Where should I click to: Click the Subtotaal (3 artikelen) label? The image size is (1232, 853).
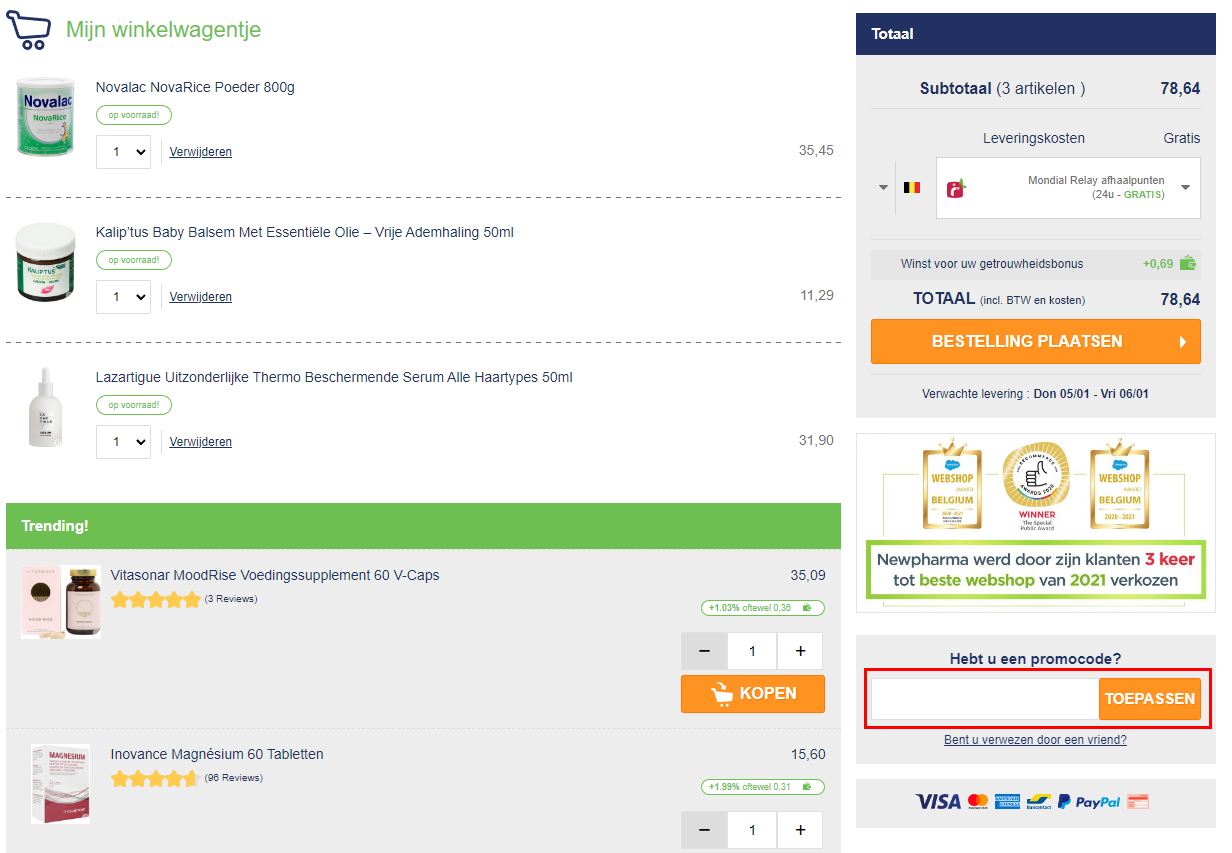click(x=1003, y=88)
